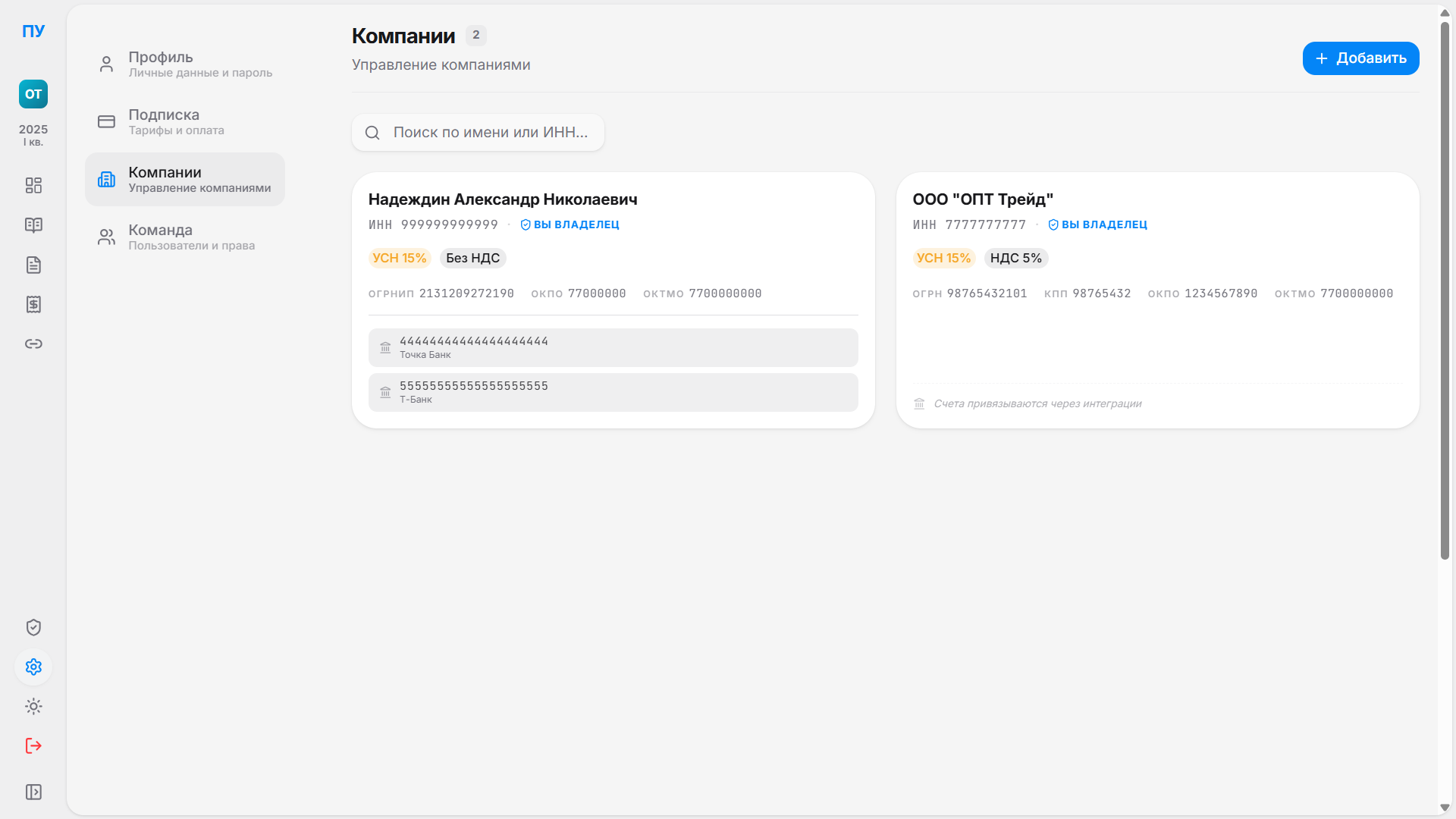Viewport: 1456px width, 819px height.
Task: Click the settings gear icon
Action: [33, 667]
